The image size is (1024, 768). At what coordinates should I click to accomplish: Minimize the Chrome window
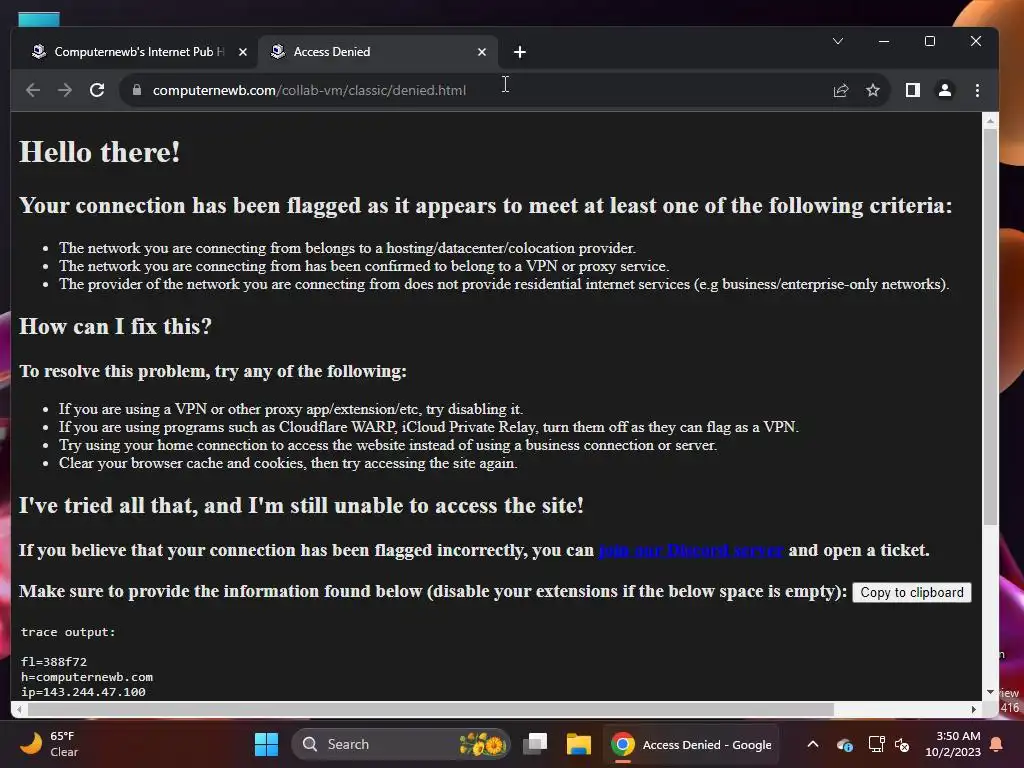coord(884,41)
